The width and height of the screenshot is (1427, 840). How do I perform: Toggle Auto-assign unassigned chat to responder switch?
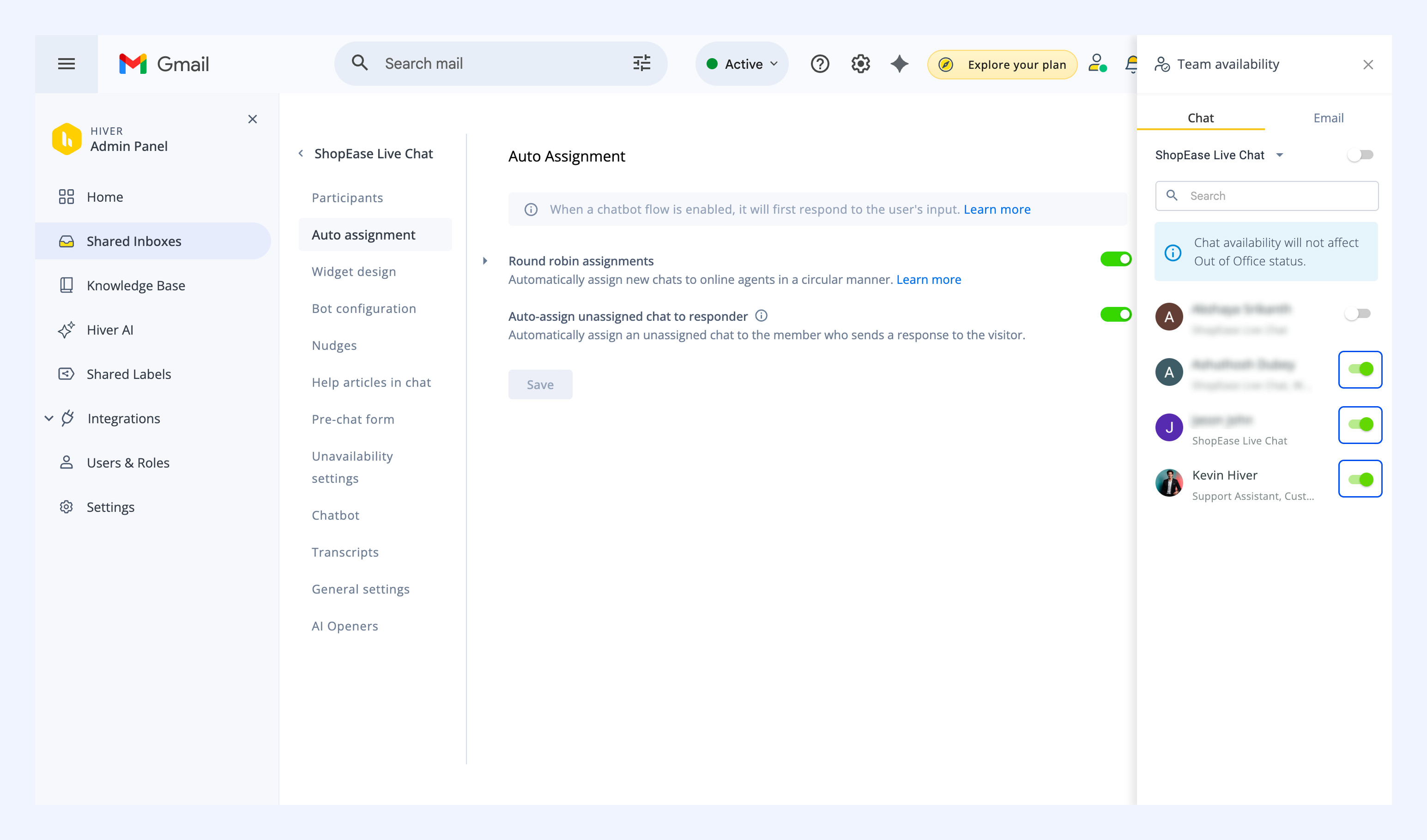click(x=1116, y=314)
